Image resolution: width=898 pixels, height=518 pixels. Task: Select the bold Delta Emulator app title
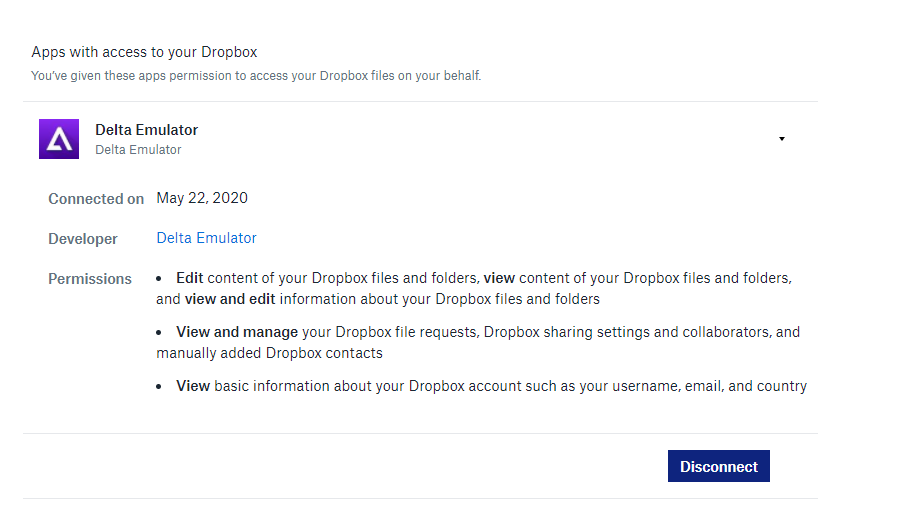147,130
